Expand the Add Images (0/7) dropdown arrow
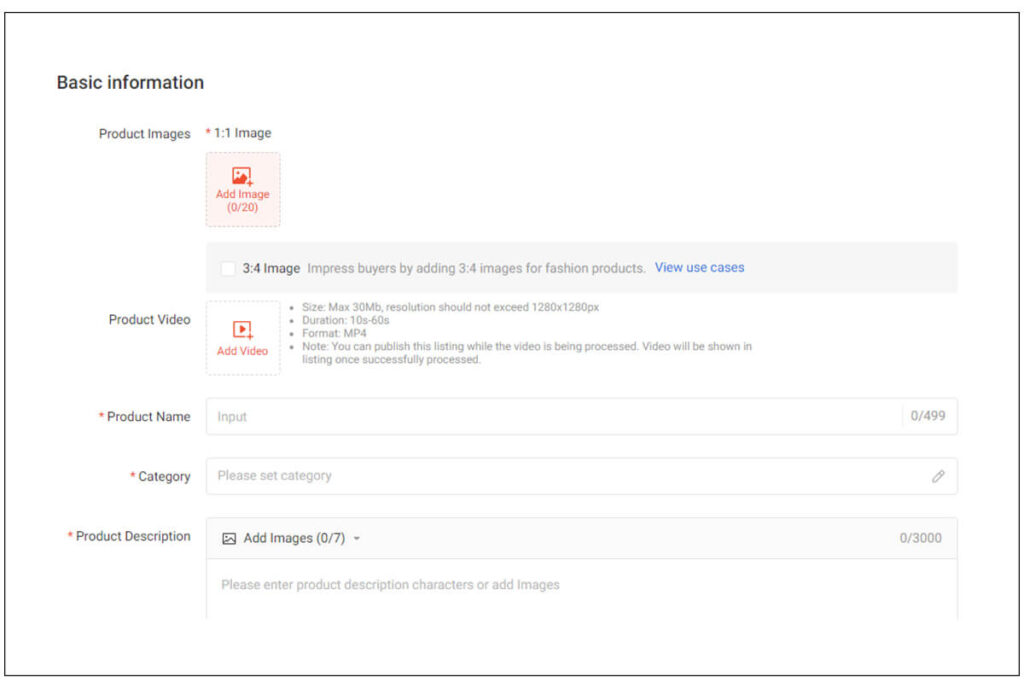1024x683 pixels. [x=357, y=539]
